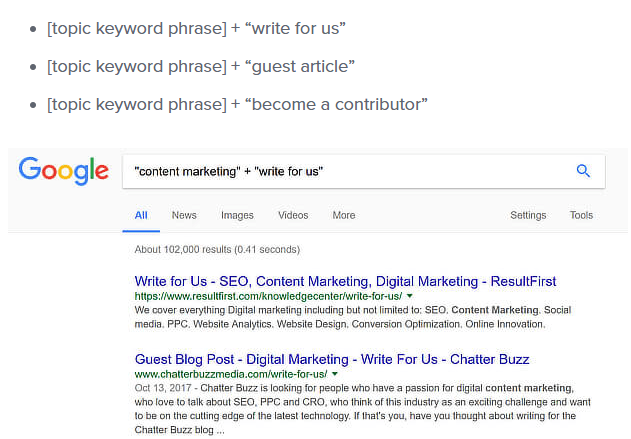The width and height of the screenshot is (631, 439).
Task: Switch to the Images tab
Action: pyautogui.click(x=237, y=215)
